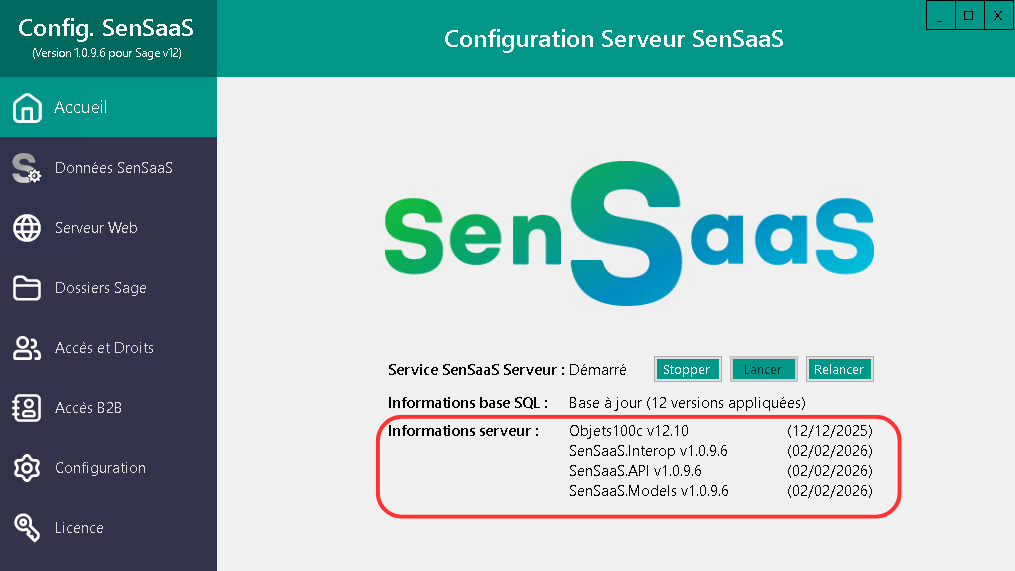Restart the service with Relancer

click(x=839, y=369)
